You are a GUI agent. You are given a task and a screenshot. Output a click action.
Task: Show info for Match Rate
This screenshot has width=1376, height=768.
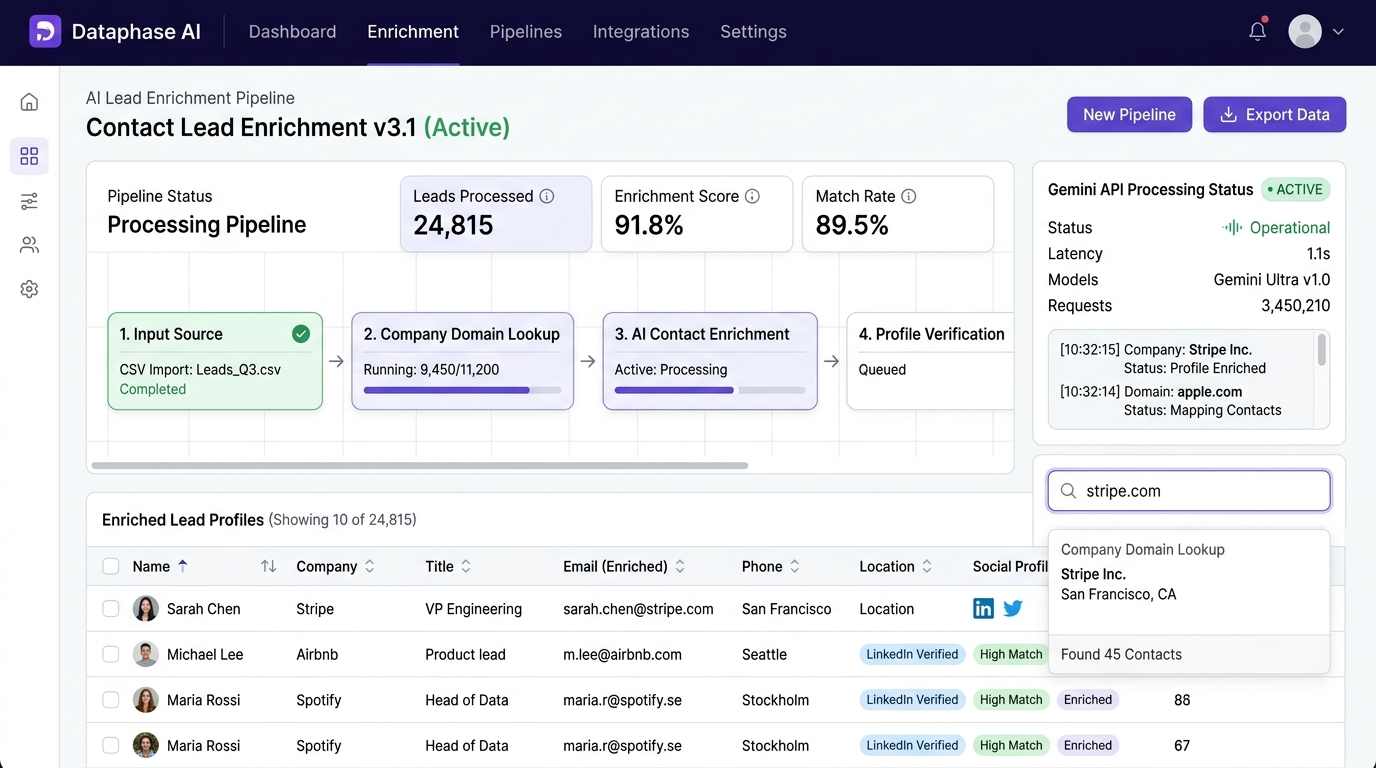(908, 196)
